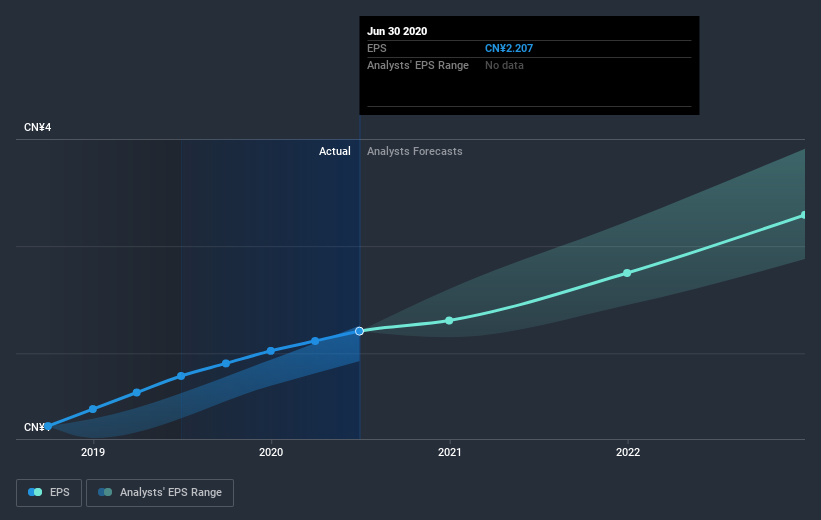This screenshot has width=821, height=520.
Task: Click the 2021 x-axis label
Action: (449, 452)
